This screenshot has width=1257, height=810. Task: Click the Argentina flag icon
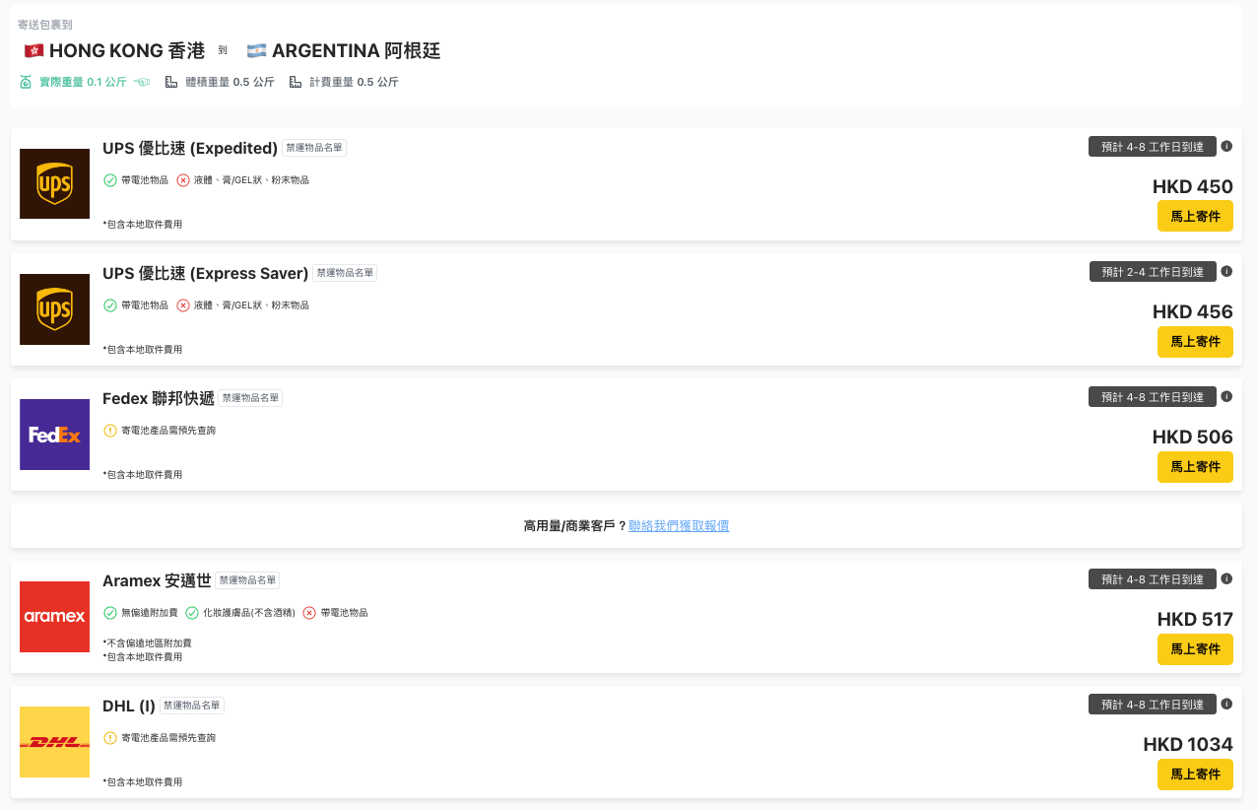(x=257, y=50)
